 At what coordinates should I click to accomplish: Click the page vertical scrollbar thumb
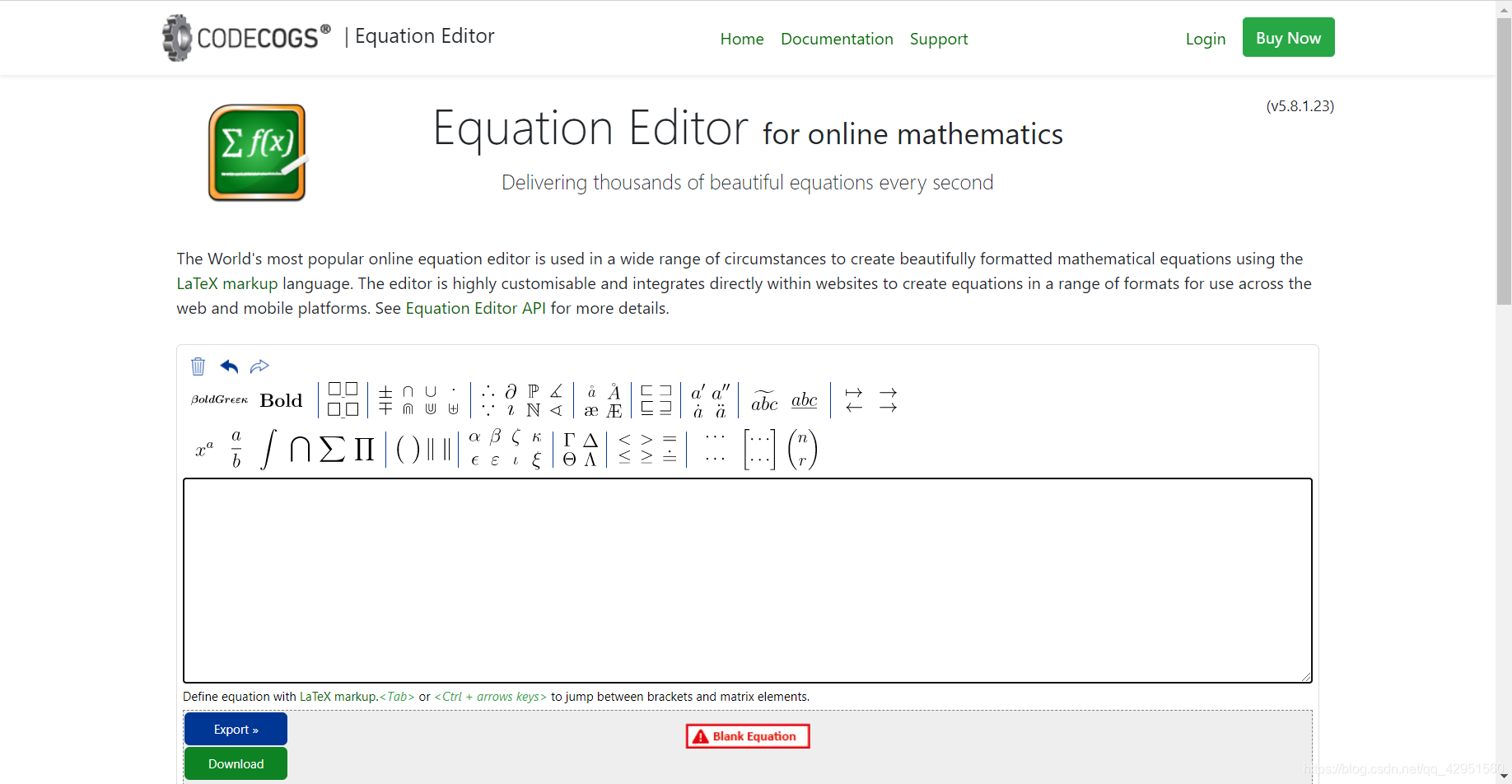pyautogui.click(x=1504, y=161)
